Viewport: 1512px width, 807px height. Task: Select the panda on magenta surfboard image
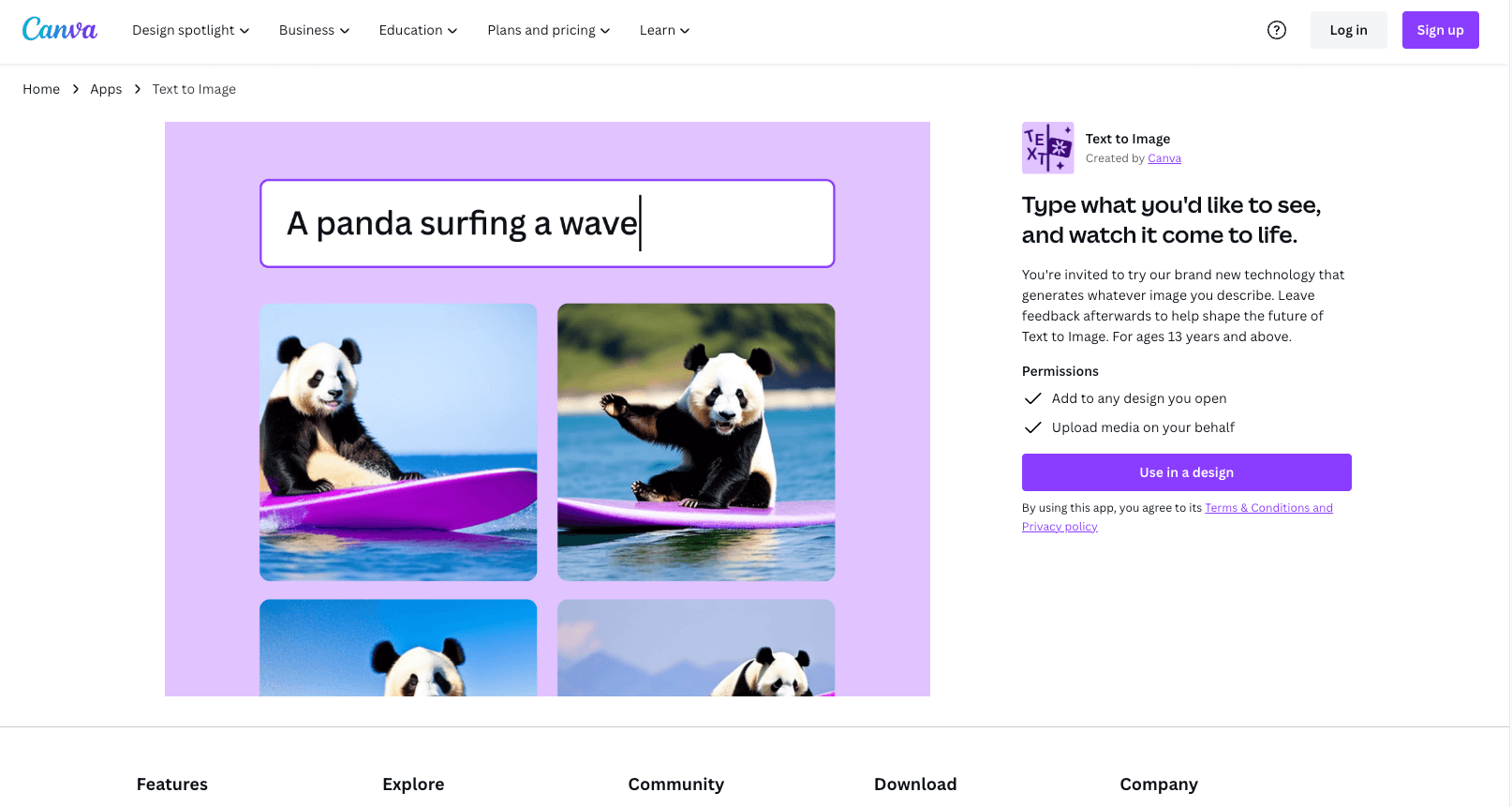point(398,441)
